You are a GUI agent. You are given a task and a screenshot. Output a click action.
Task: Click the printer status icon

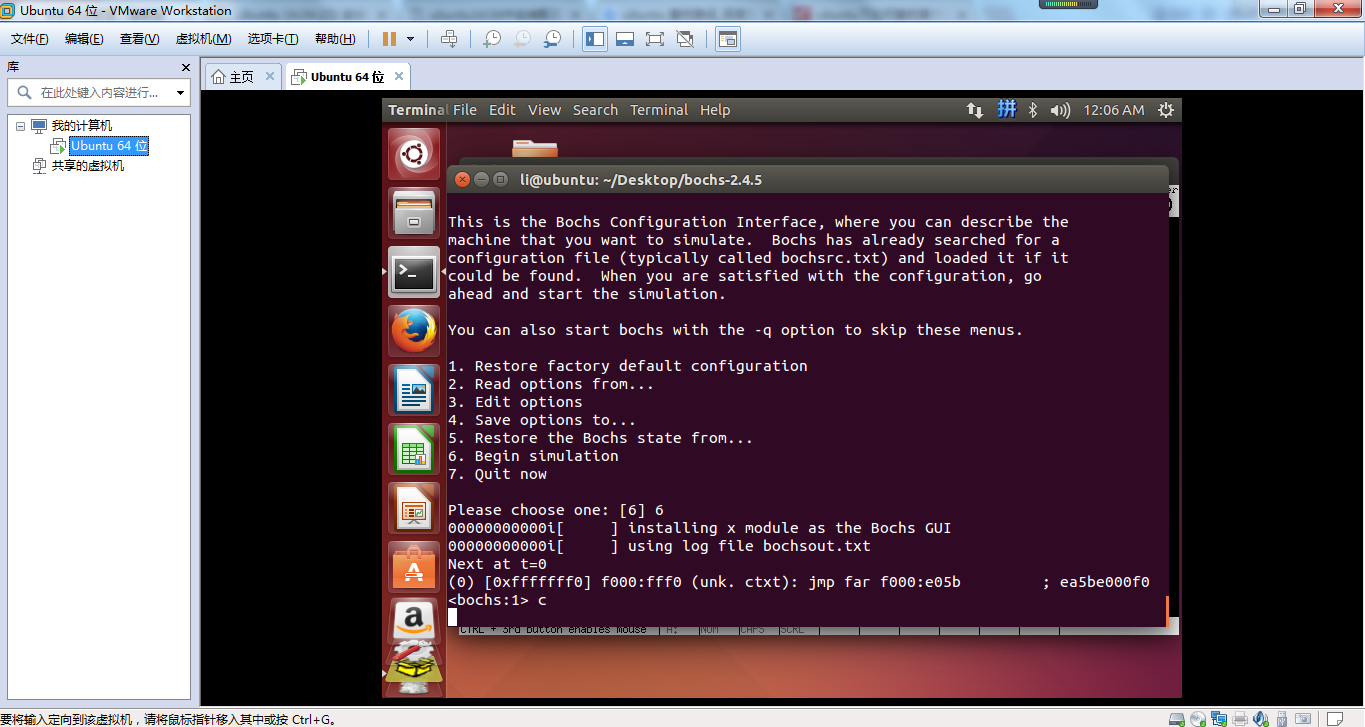[x=1240, y=719]
